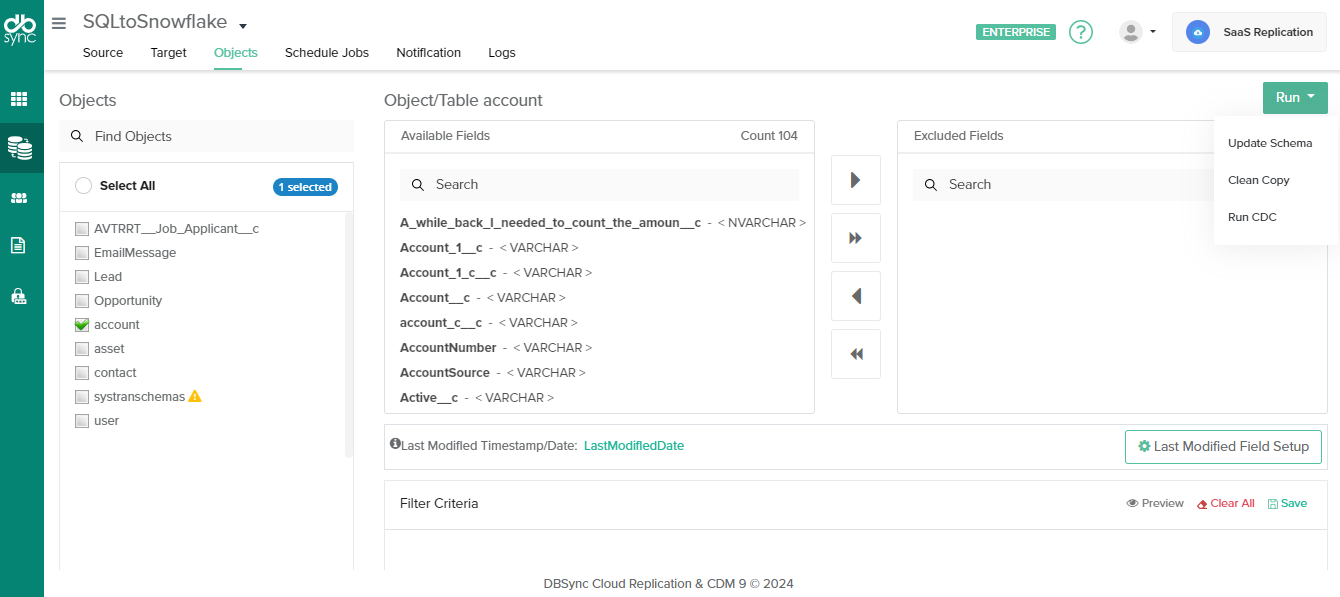The width and height of the screenshot is (1340, 597).
Task: Click the info icon beside Last Modified Timestamp
Action: (395, 444)
